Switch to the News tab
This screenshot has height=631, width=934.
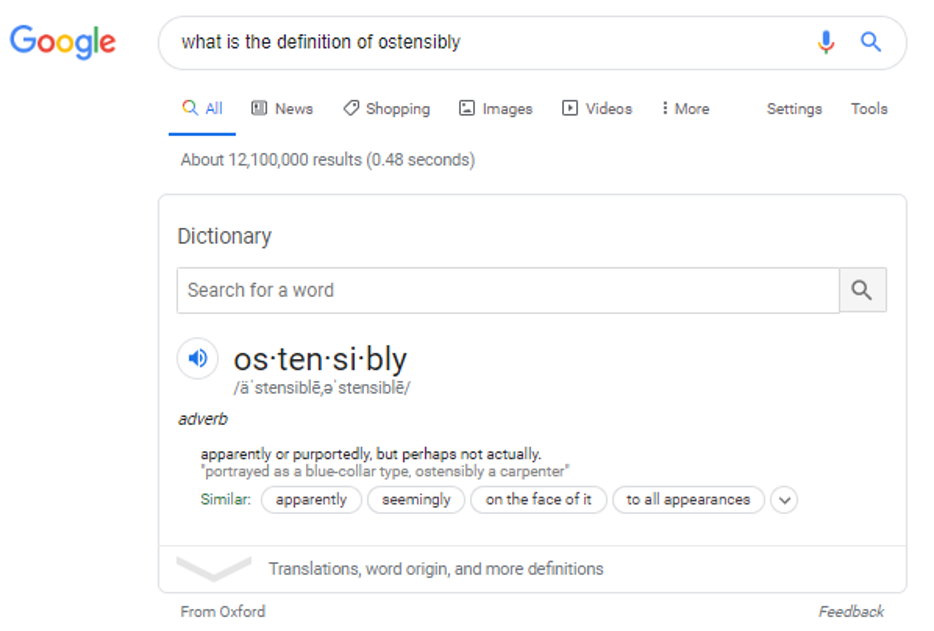282,109
